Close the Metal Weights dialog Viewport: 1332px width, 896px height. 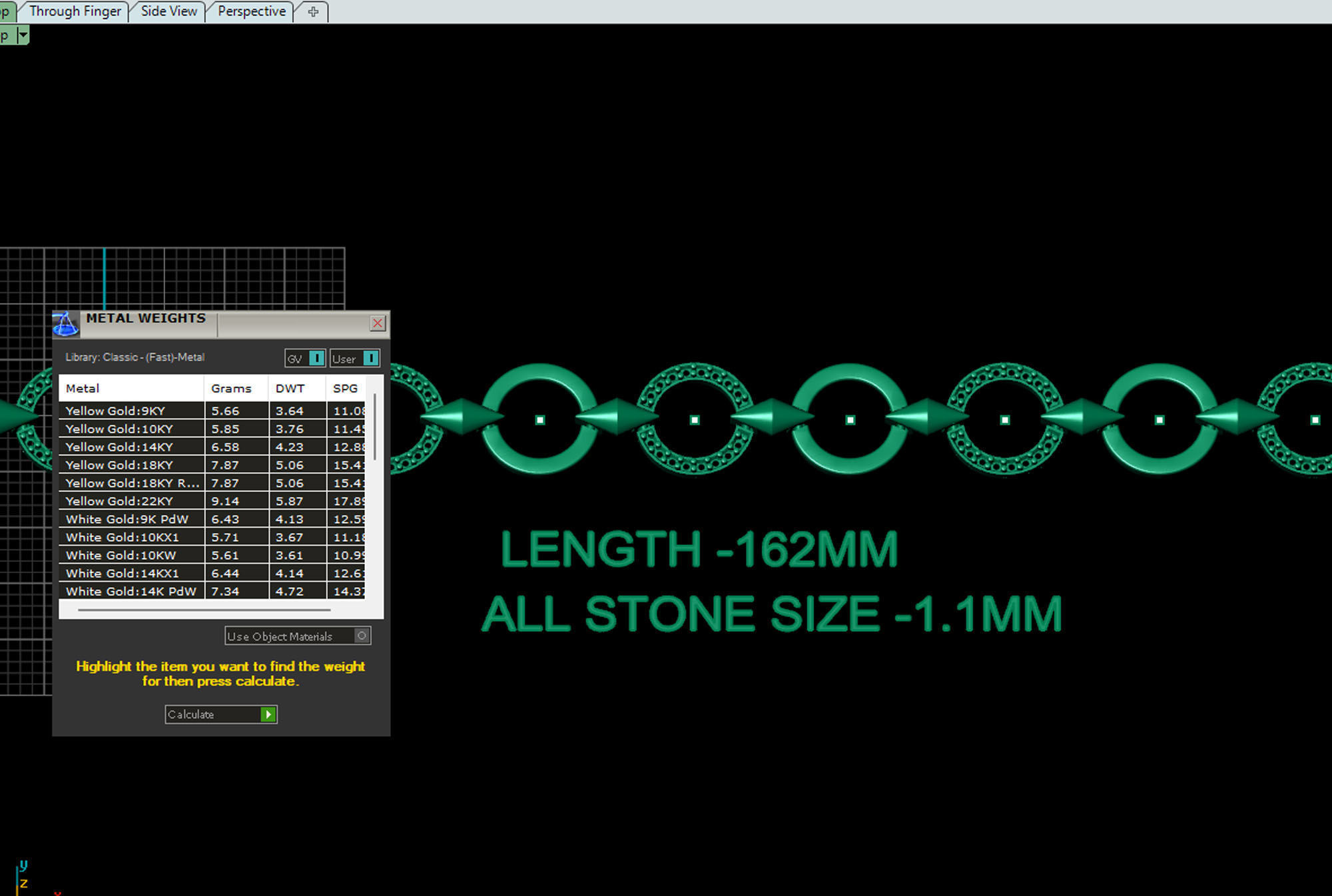click(x=378, y=323)
